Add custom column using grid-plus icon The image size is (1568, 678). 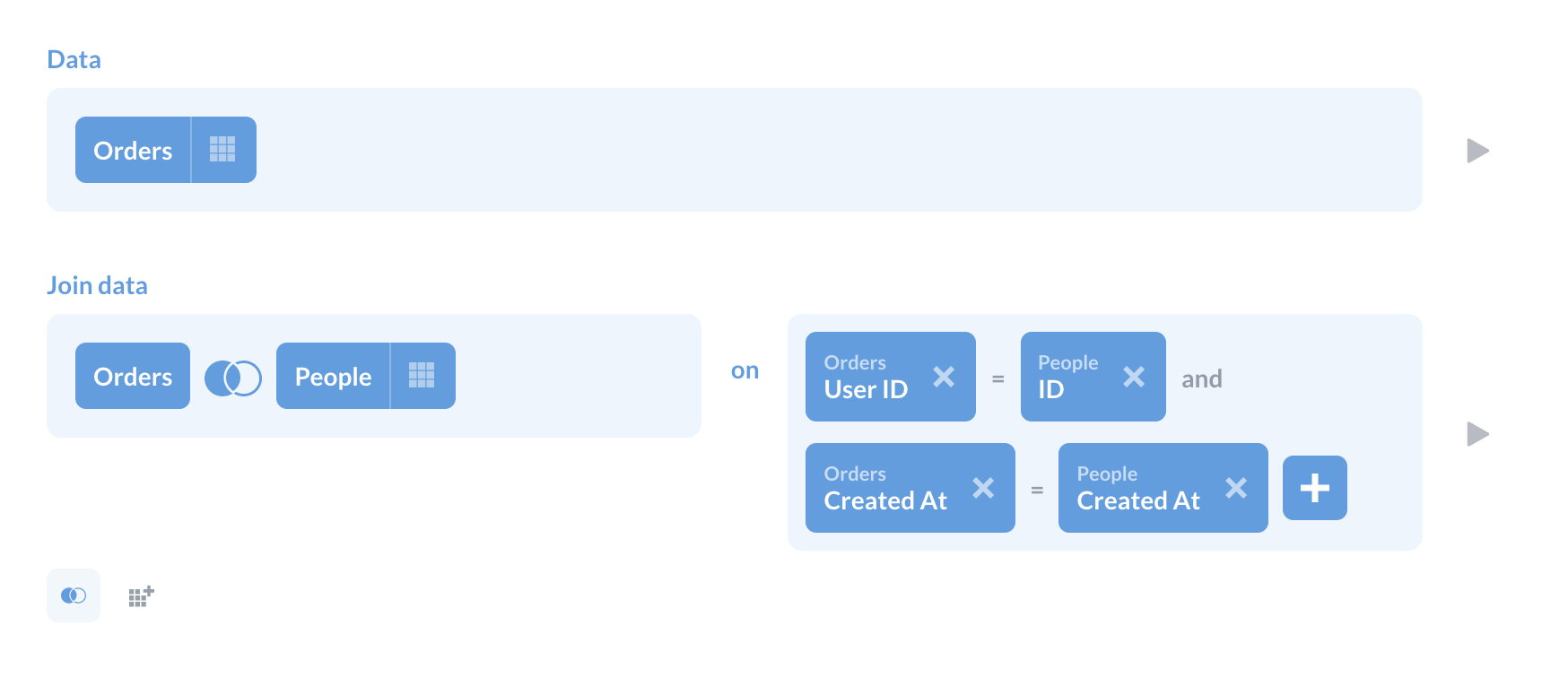(141, 596)
